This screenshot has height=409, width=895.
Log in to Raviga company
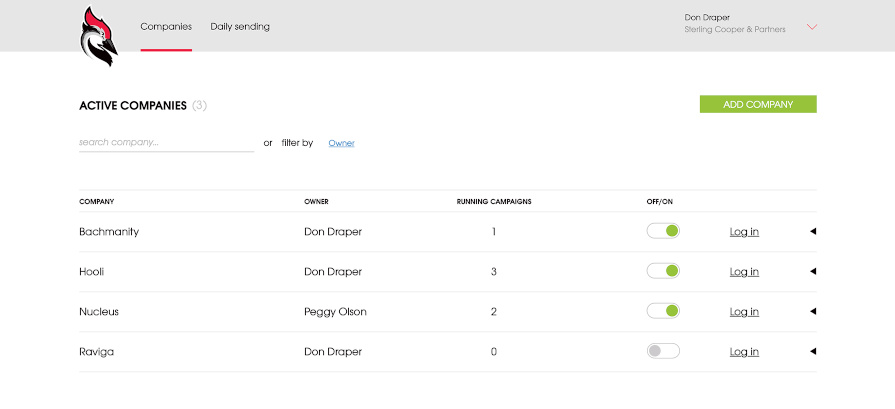pyautogui.click(x=744, y=351)
